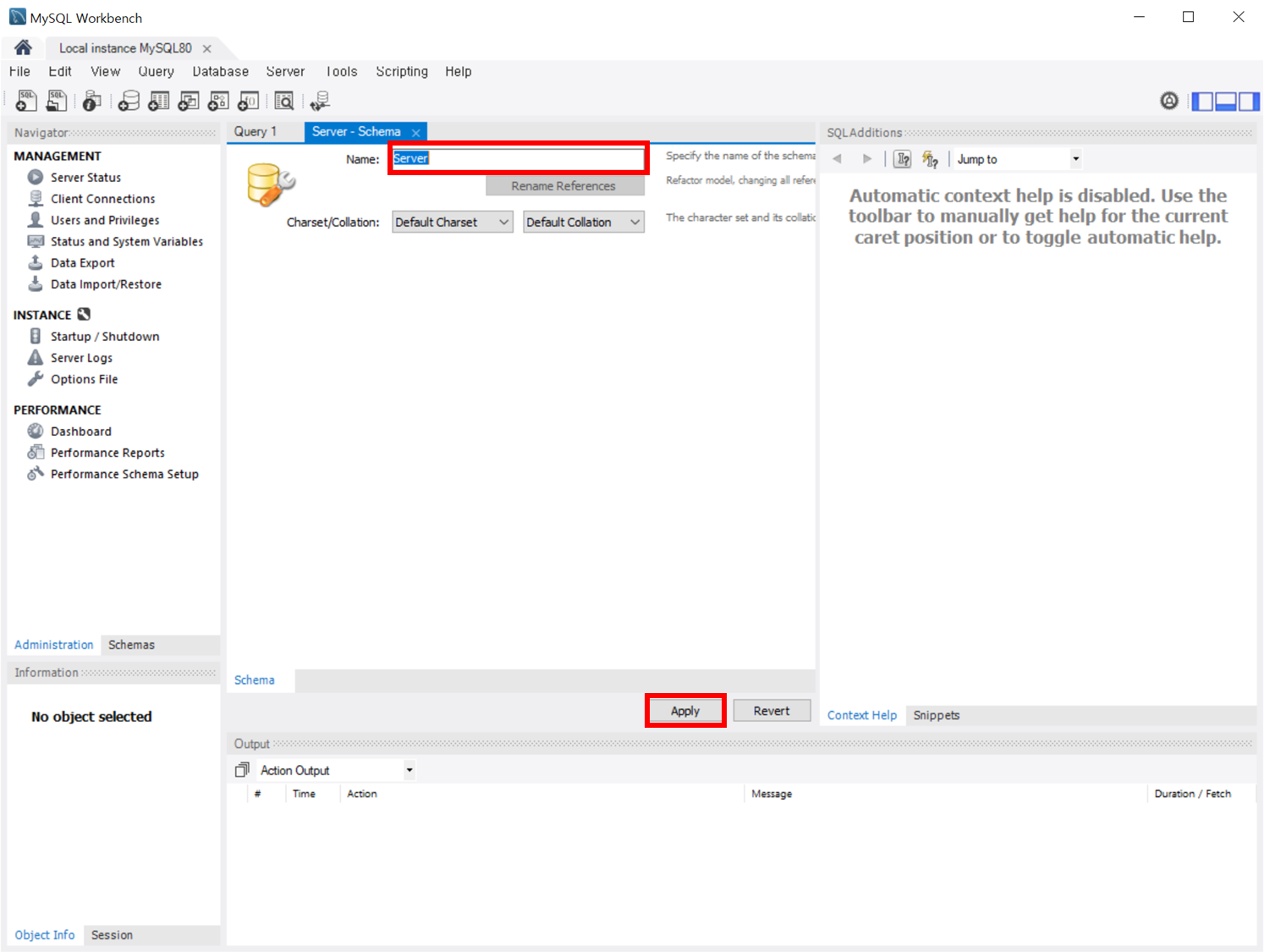Select the bottom Schema tab
This screenshot has width=1264, height=952.
254,680
